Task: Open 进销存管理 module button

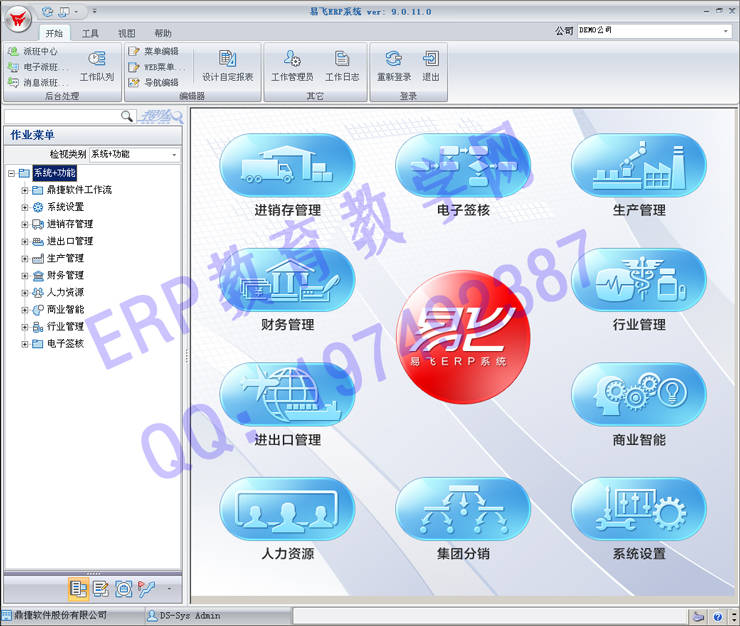Action: [287, 165]
